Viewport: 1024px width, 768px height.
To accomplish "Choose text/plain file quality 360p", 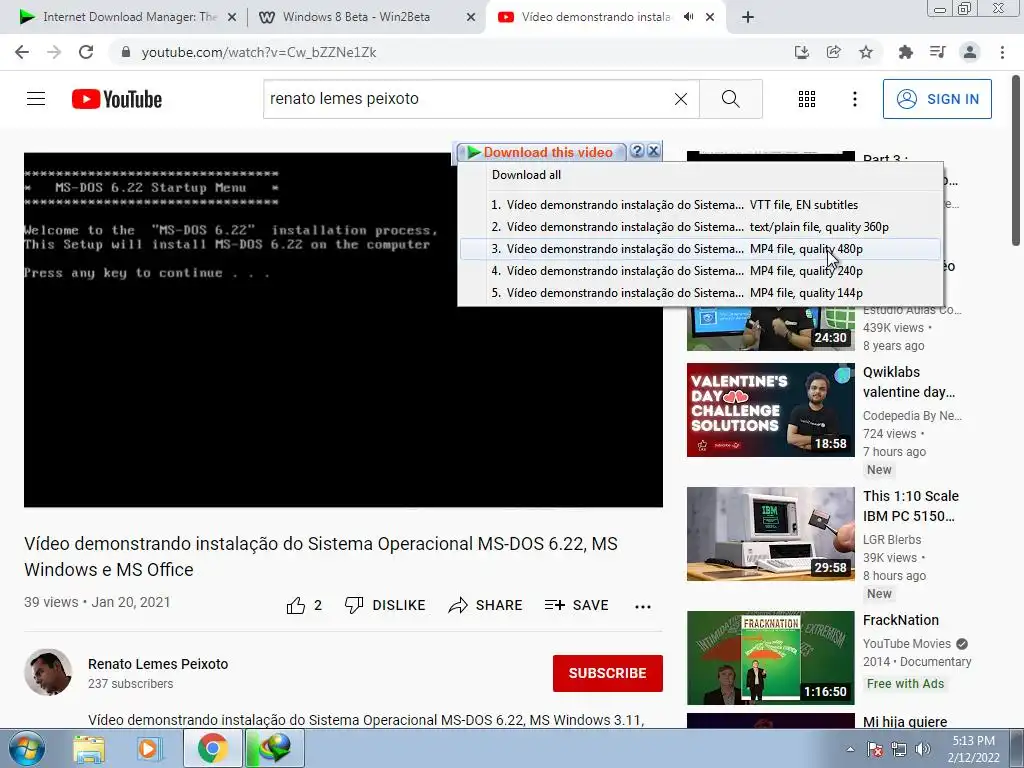I will point(700,227).
